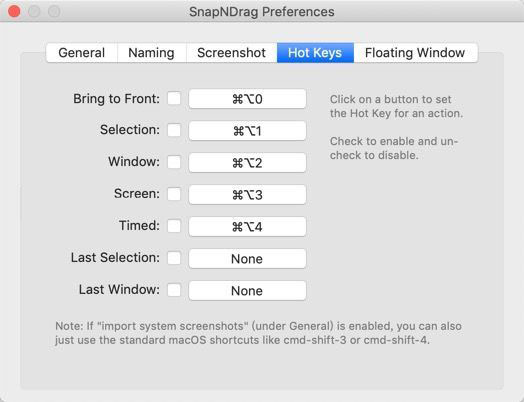Click the Bring to Front label
This screenshot has width=524, height=402.
click(x=116, y=99)
